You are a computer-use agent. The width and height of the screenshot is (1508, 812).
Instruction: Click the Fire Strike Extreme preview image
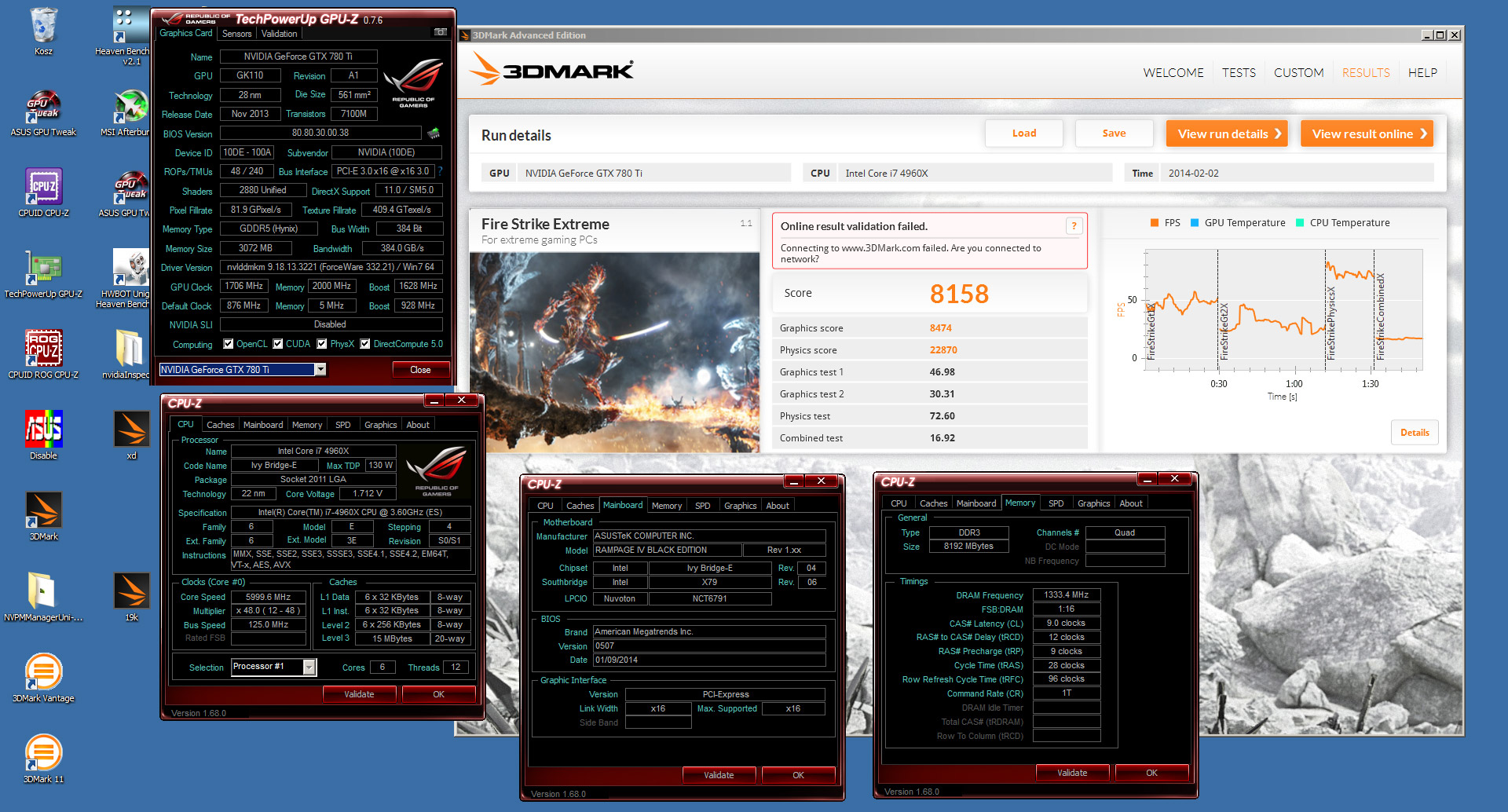(x=614, y=352)
